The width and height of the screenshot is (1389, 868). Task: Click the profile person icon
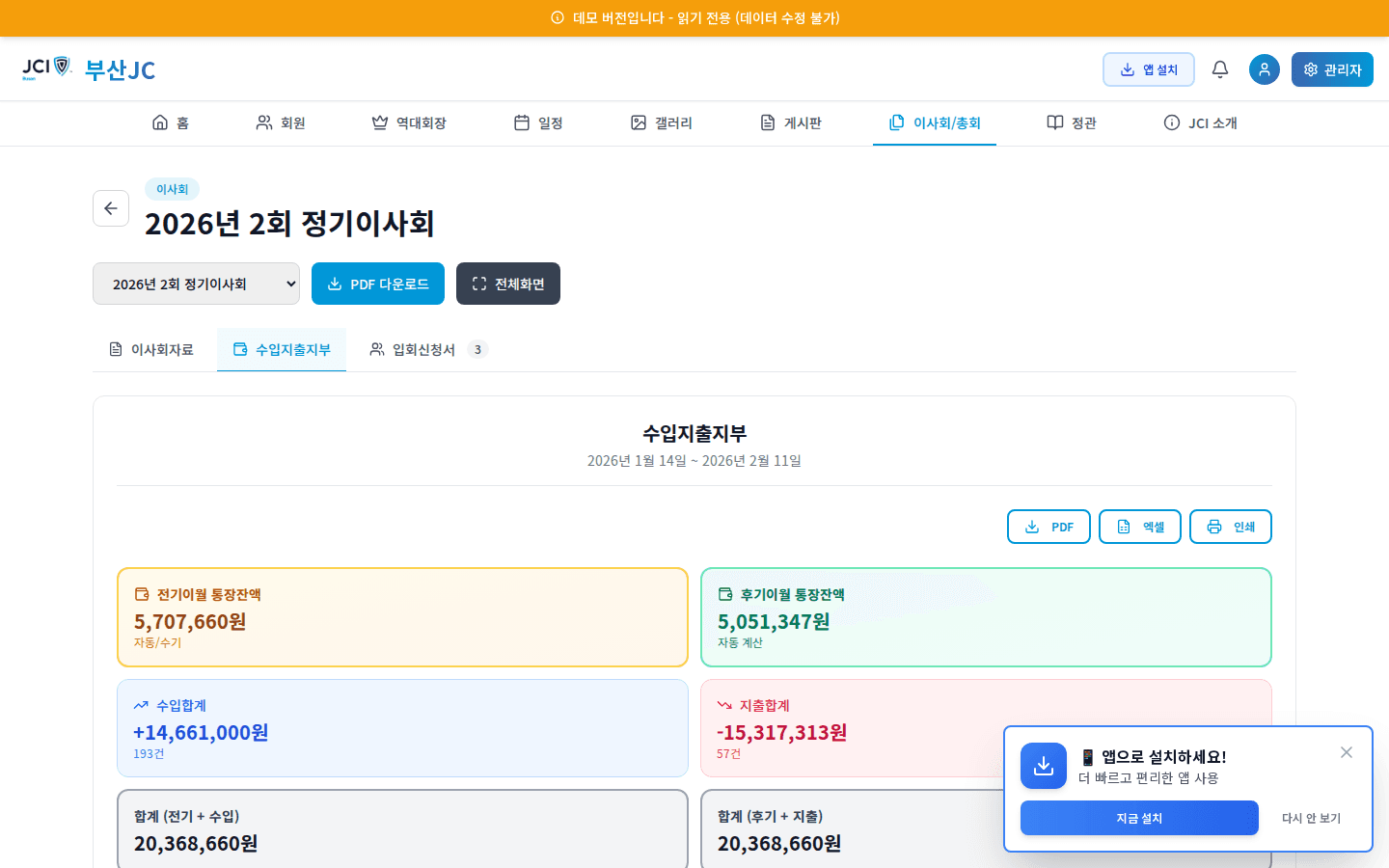point(1264,68)
